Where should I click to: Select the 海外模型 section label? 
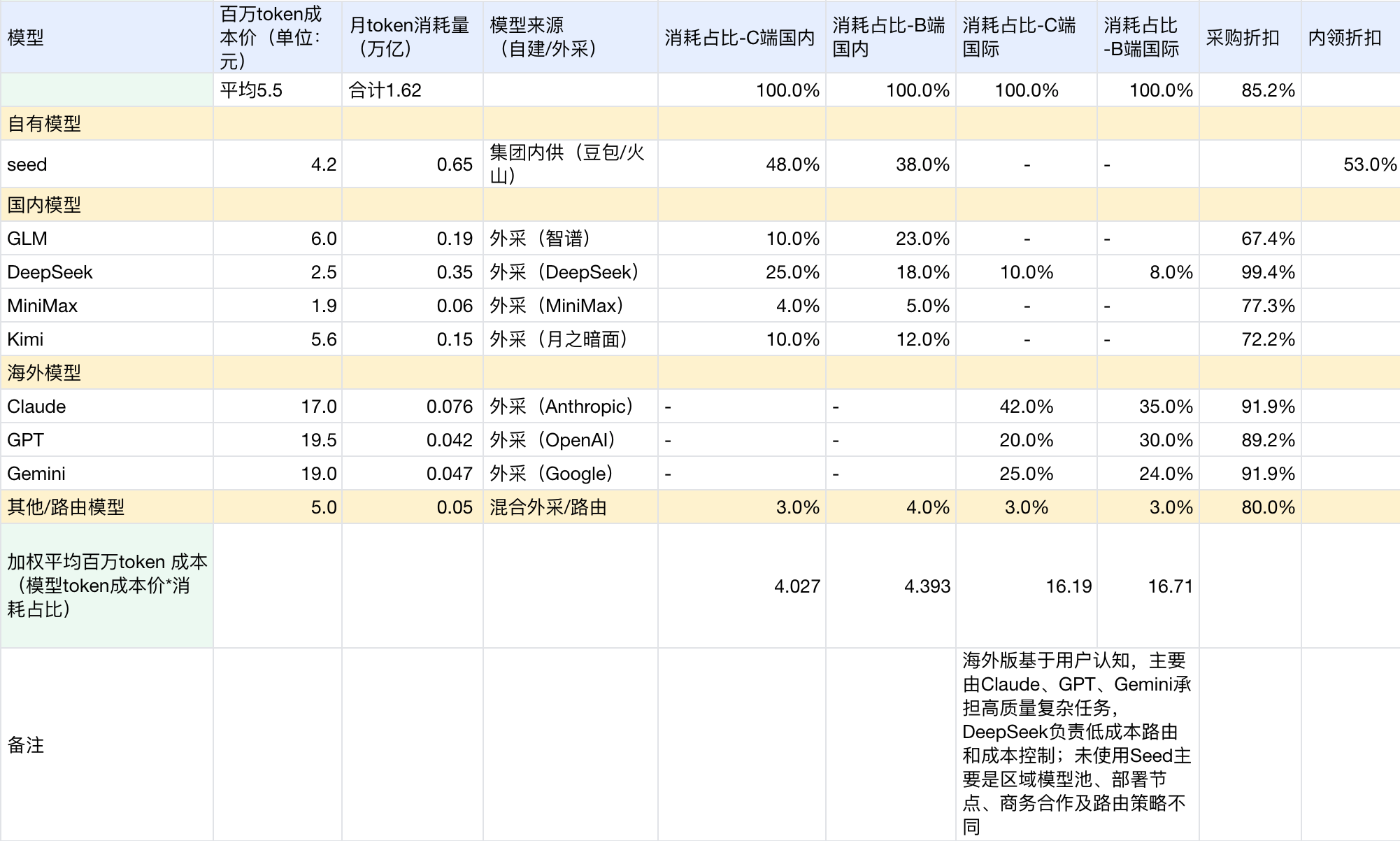[x=107, y=373]
